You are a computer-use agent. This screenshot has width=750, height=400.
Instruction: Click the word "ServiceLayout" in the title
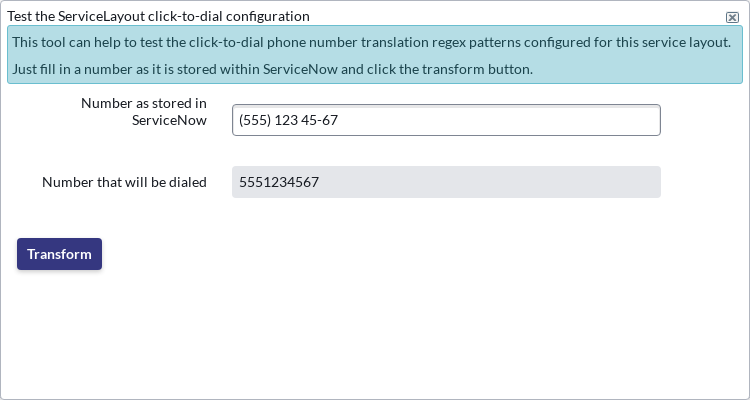tap(101, 16)
